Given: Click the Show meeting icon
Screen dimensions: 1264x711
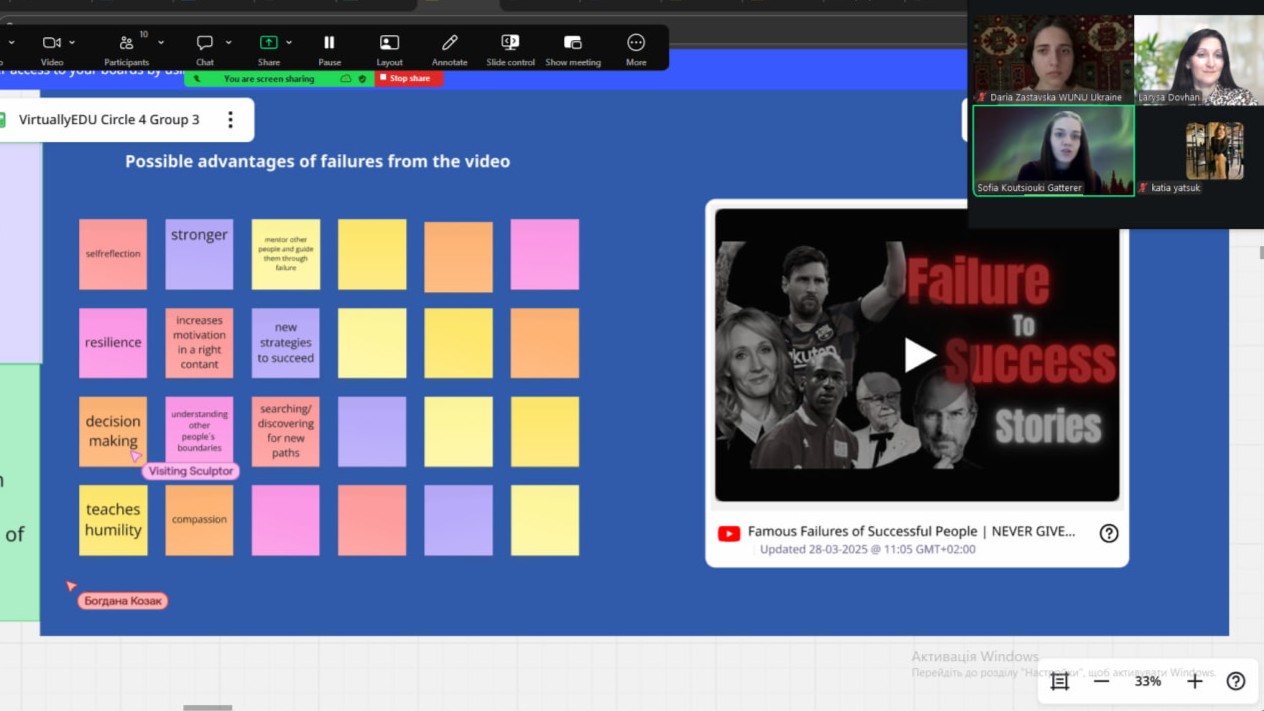Looking at the screenshot, I should (x=572, y=42).
